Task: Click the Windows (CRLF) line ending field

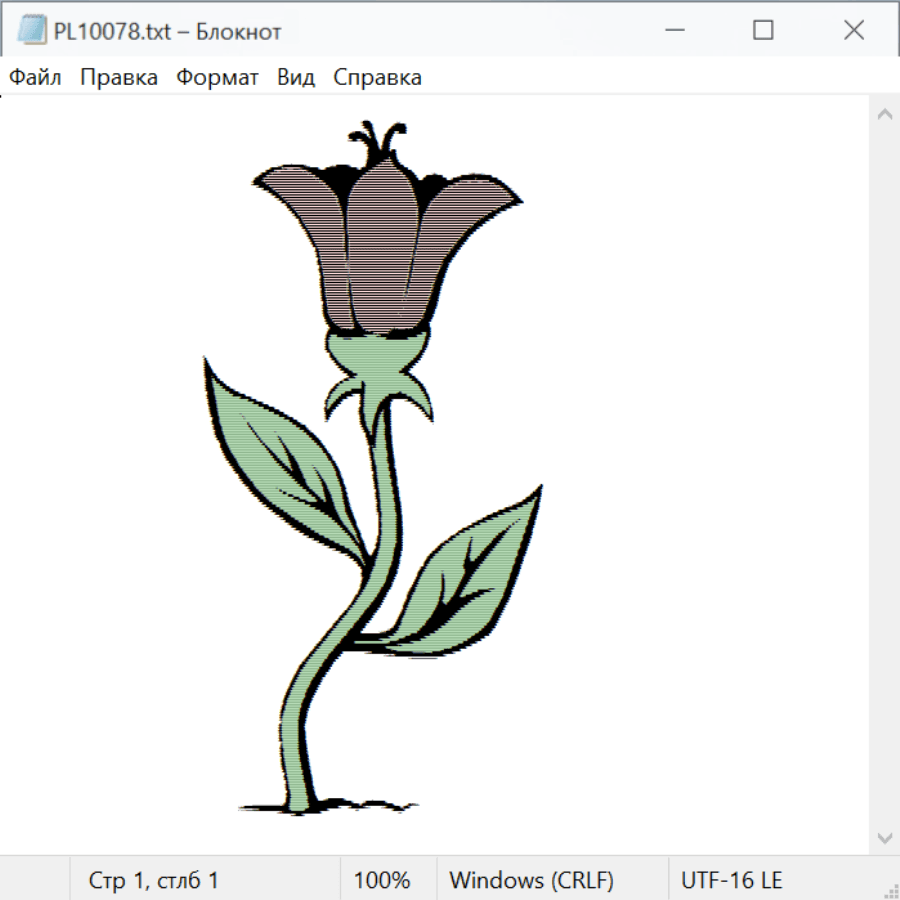Action: pyautogui.click(x=531, y=881)
